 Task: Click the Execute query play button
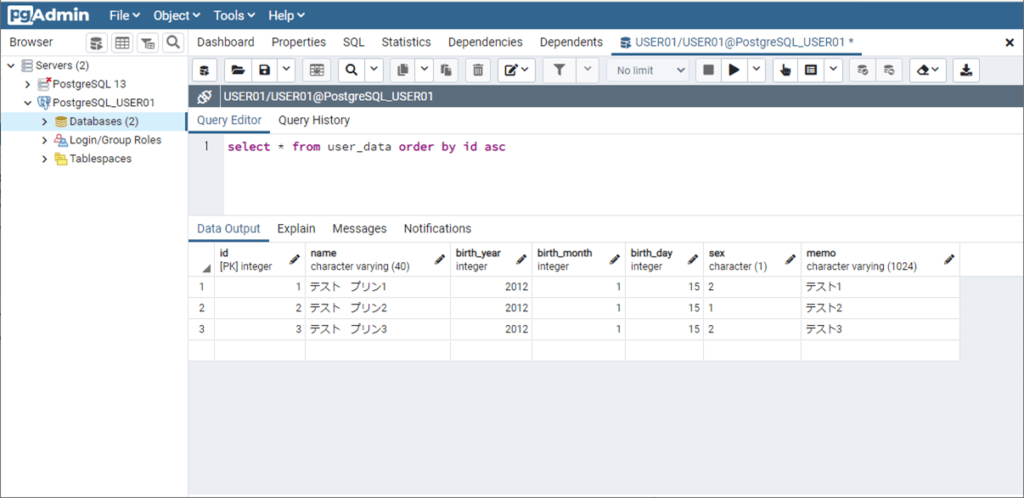(x=735, y=70)
